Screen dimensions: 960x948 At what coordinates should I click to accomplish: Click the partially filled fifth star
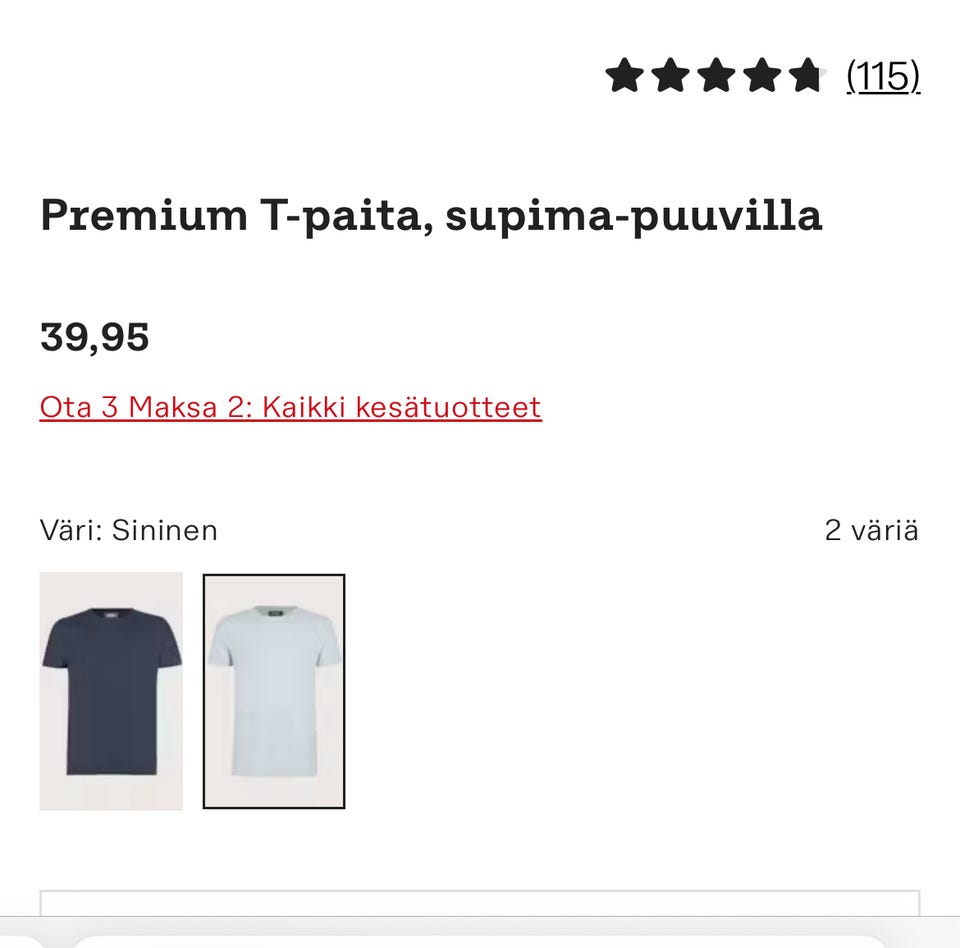(807, 76)
